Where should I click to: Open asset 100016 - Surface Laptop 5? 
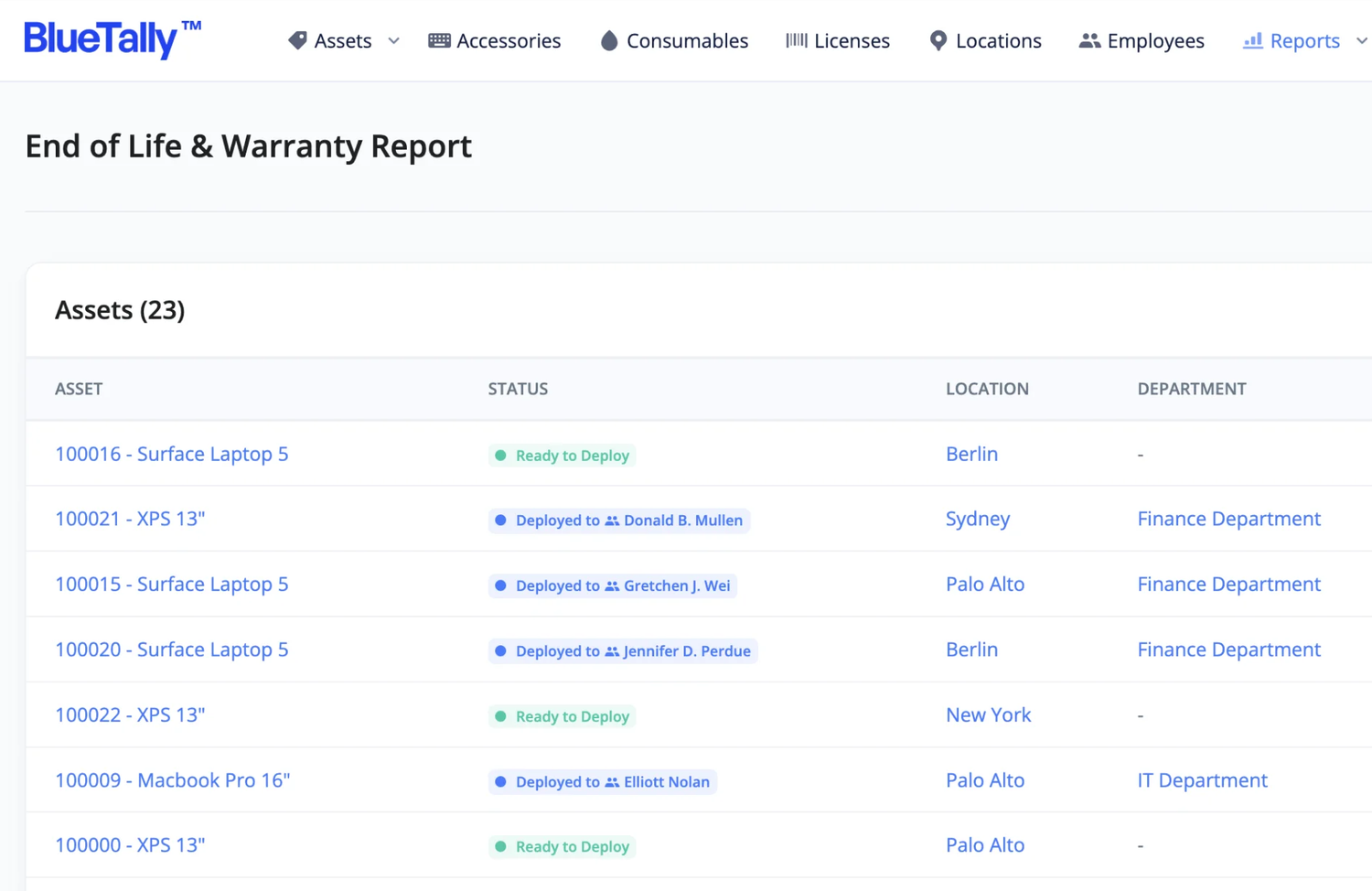point(172,454)
